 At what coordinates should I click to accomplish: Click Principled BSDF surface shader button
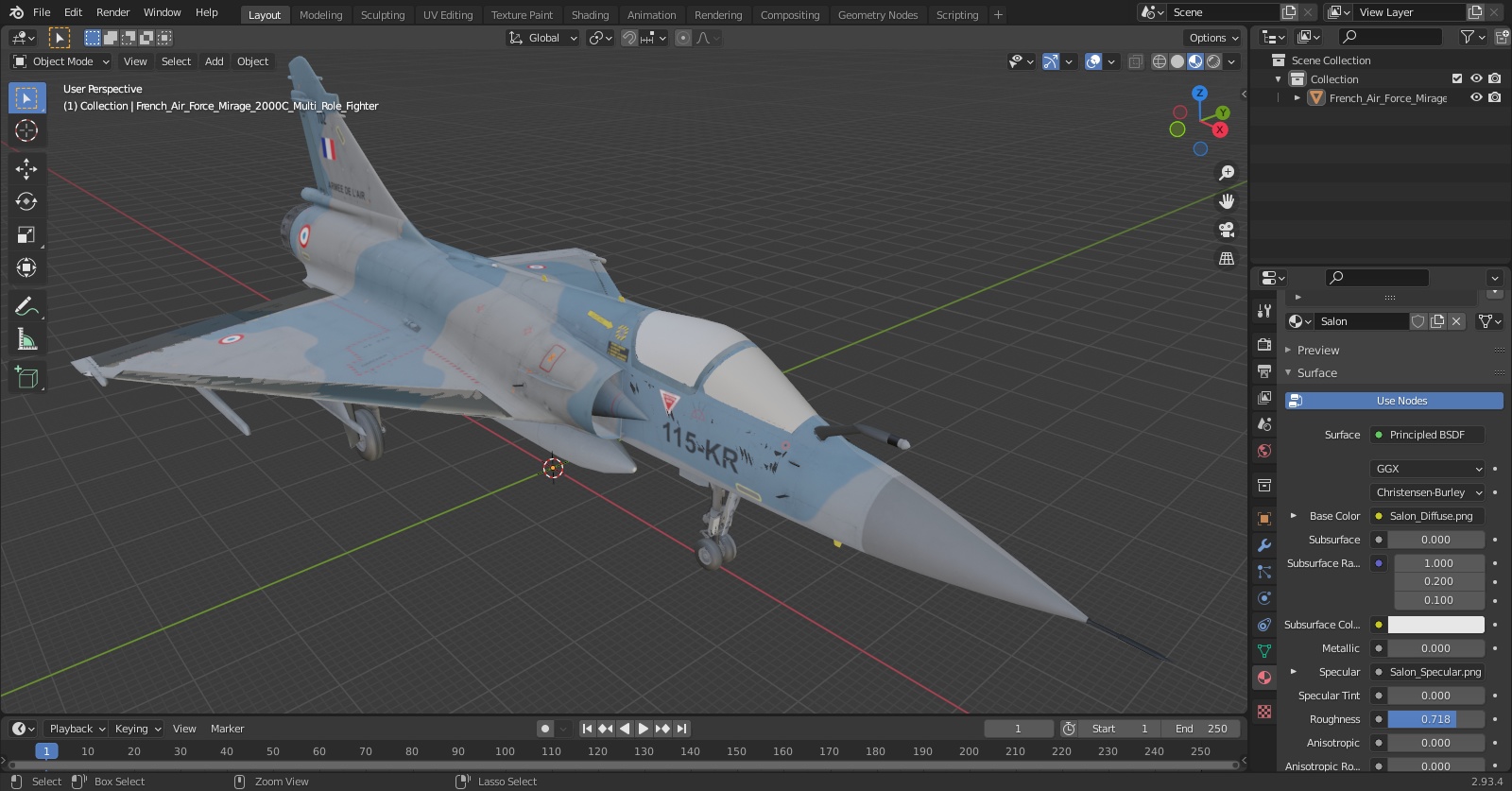pos(1427,435)
